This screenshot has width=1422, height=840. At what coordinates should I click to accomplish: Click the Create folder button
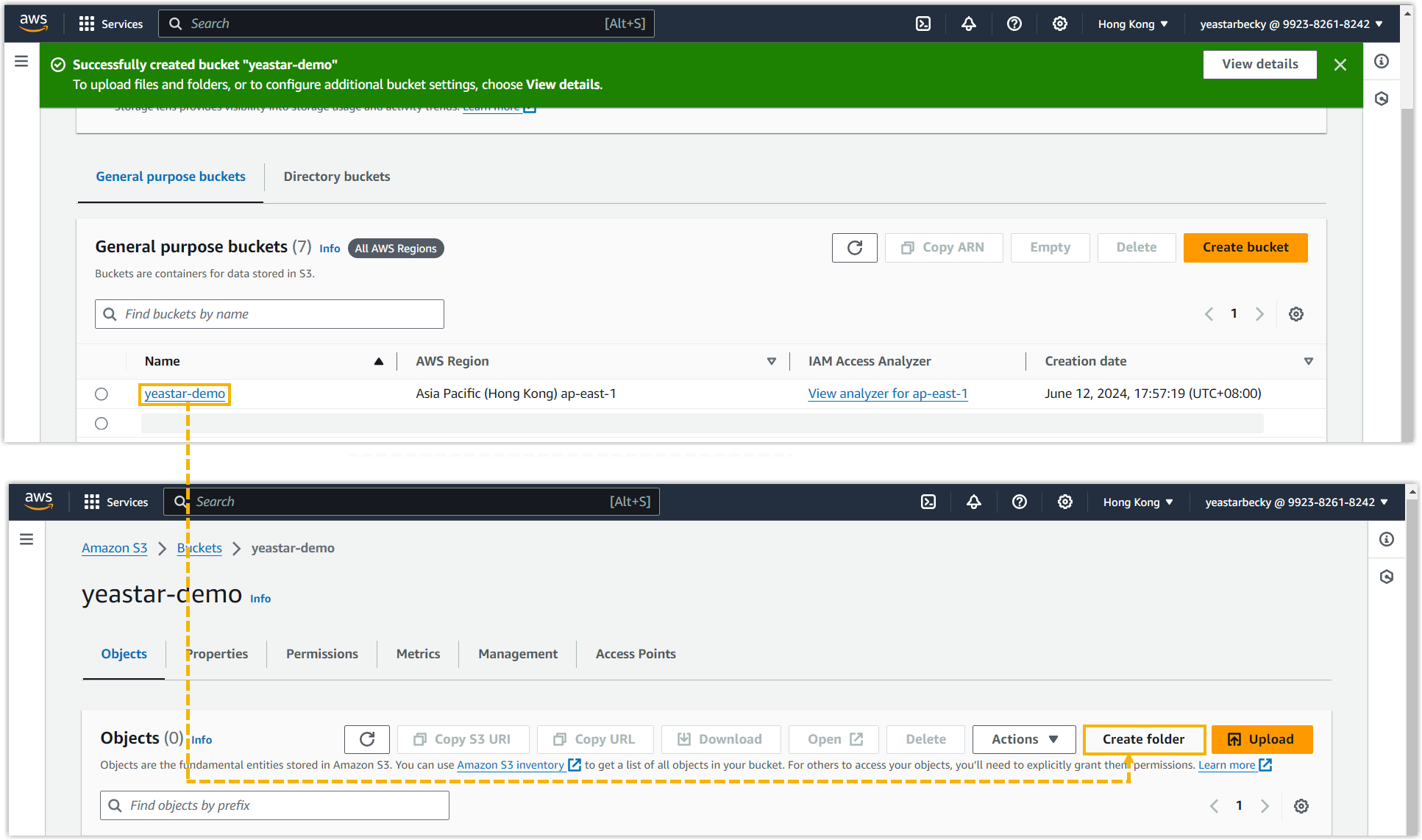[x=1143, y=739]
